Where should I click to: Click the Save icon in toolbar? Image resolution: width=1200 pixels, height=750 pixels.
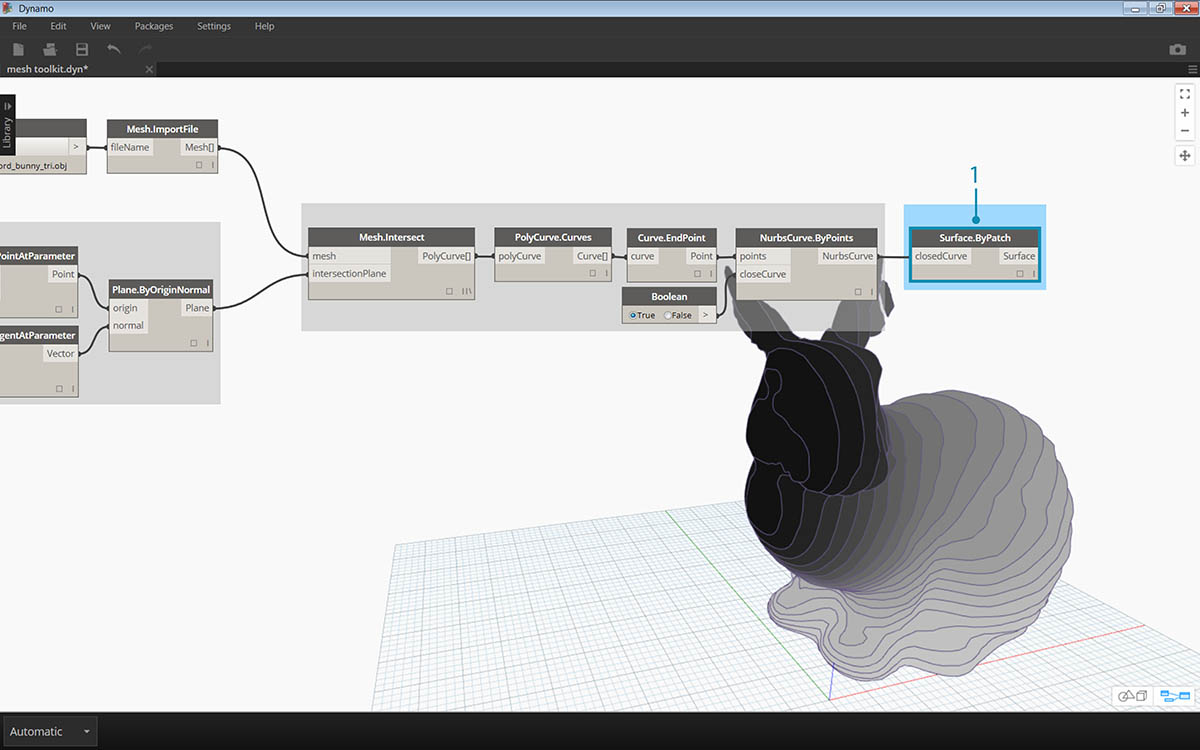click(x=82, y=49)
